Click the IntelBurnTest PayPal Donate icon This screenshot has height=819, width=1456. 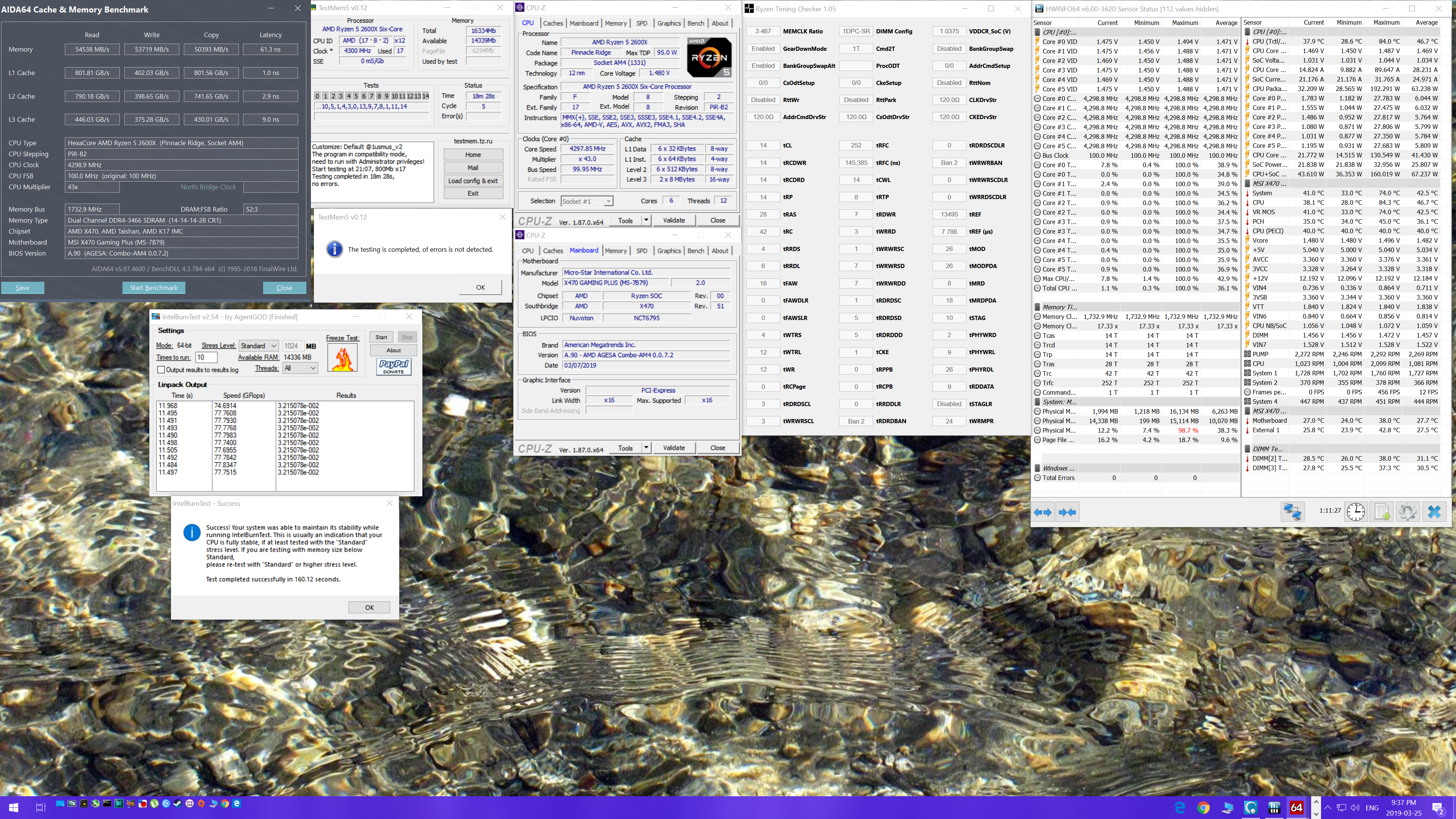[394, 366]
